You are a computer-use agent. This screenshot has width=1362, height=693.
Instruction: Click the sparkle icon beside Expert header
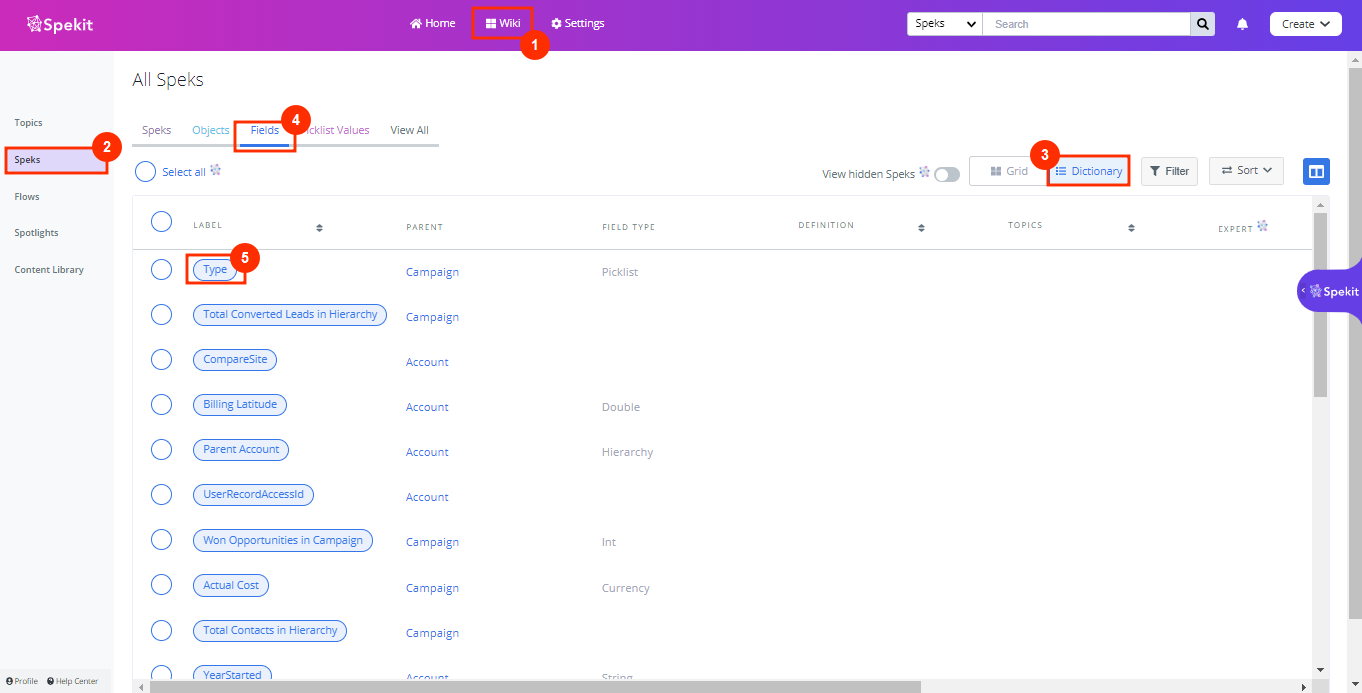1262,226
